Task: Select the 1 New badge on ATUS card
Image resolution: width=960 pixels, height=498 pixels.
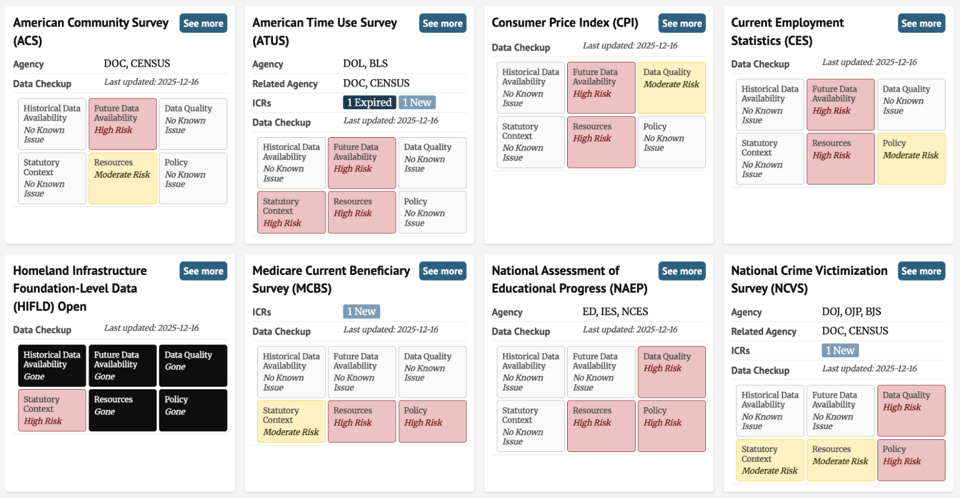Action: [417, 102]
